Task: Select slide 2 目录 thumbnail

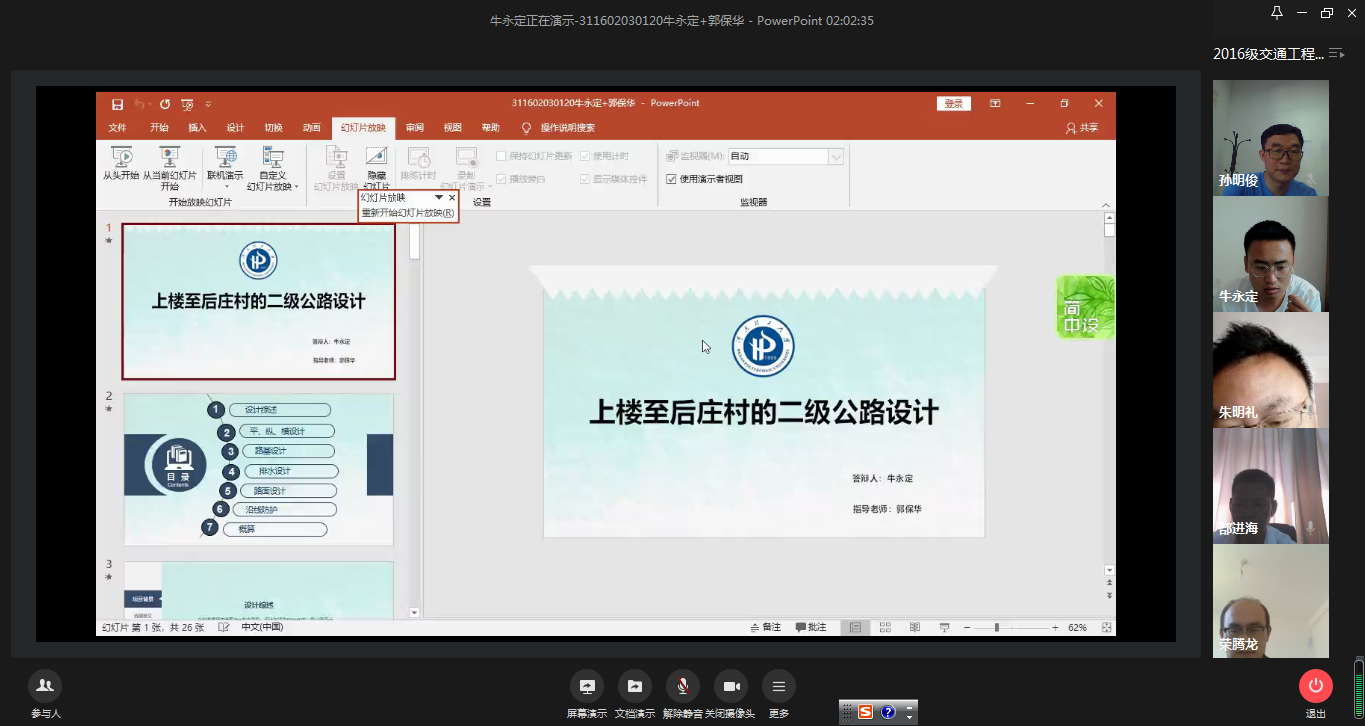Action: point(258,469)
